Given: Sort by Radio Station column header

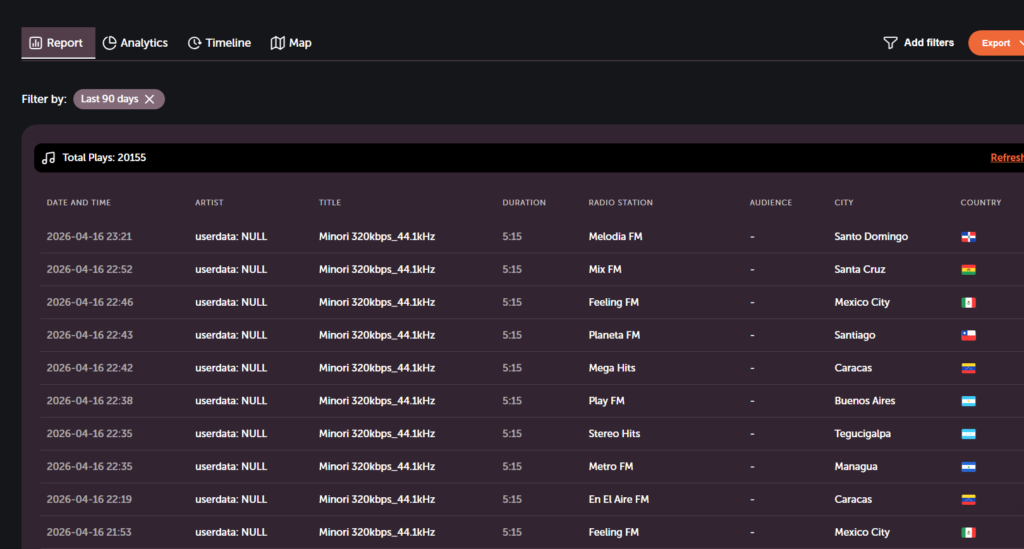Looking at the screenshot, I should click(x=620, y=203).
